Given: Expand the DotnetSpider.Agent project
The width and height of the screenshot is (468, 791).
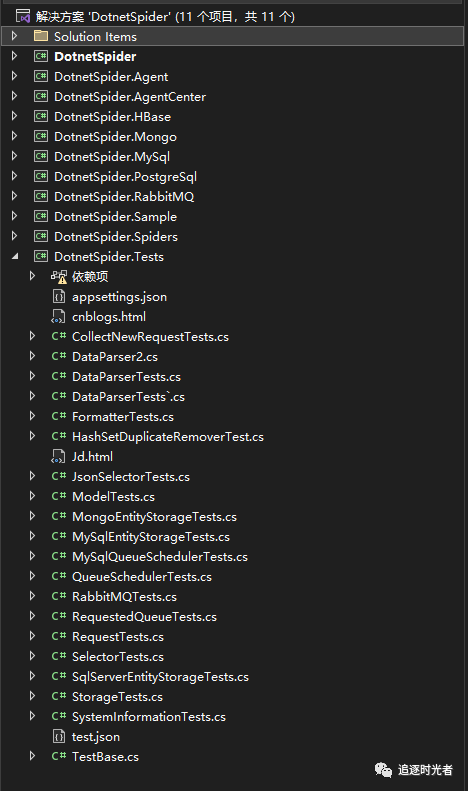Looking at the screenshot, I should click(x=14, y=76).
